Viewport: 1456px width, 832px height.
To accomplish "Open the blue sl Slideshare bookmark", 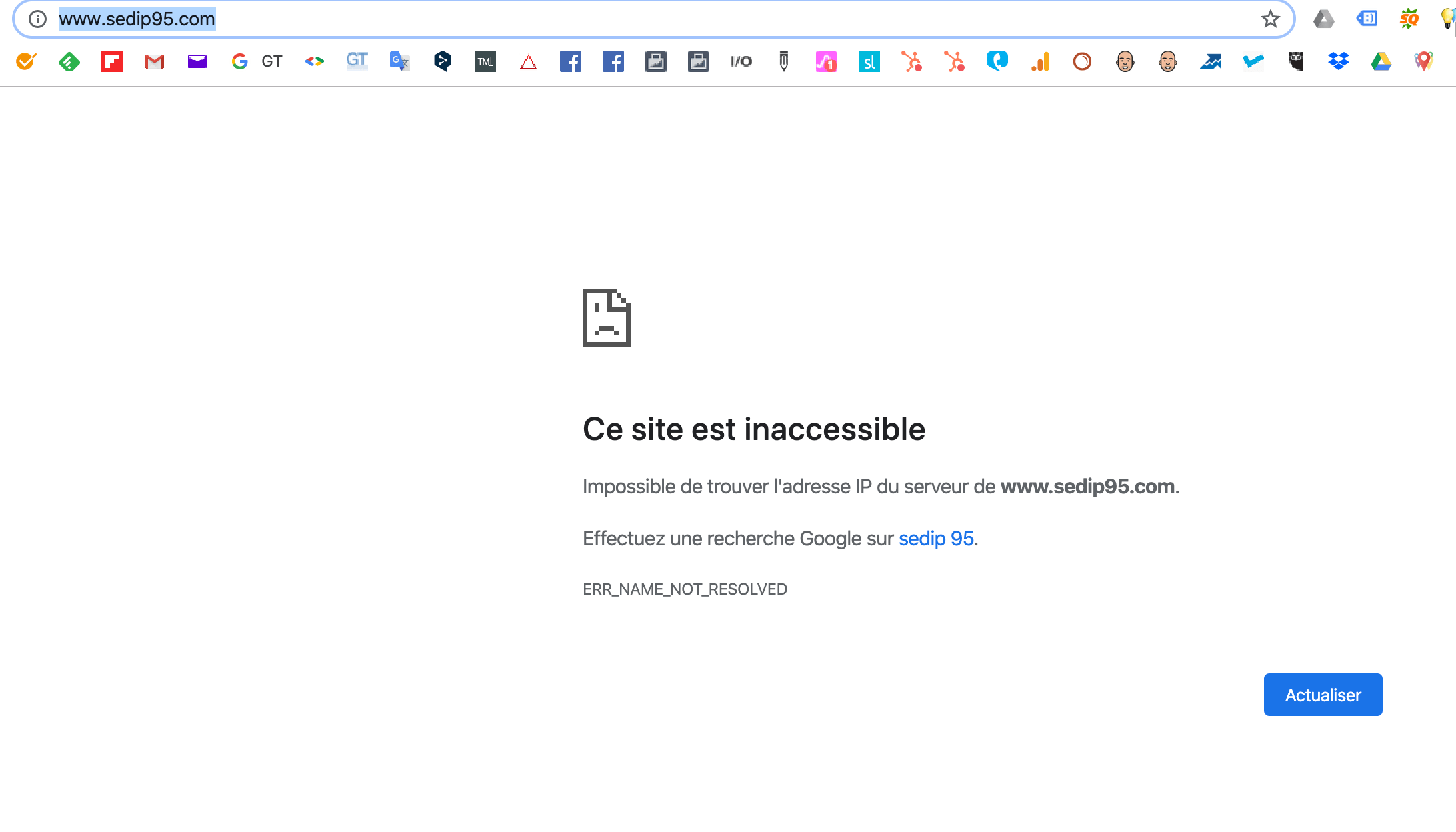I will [x=869, y=62].
